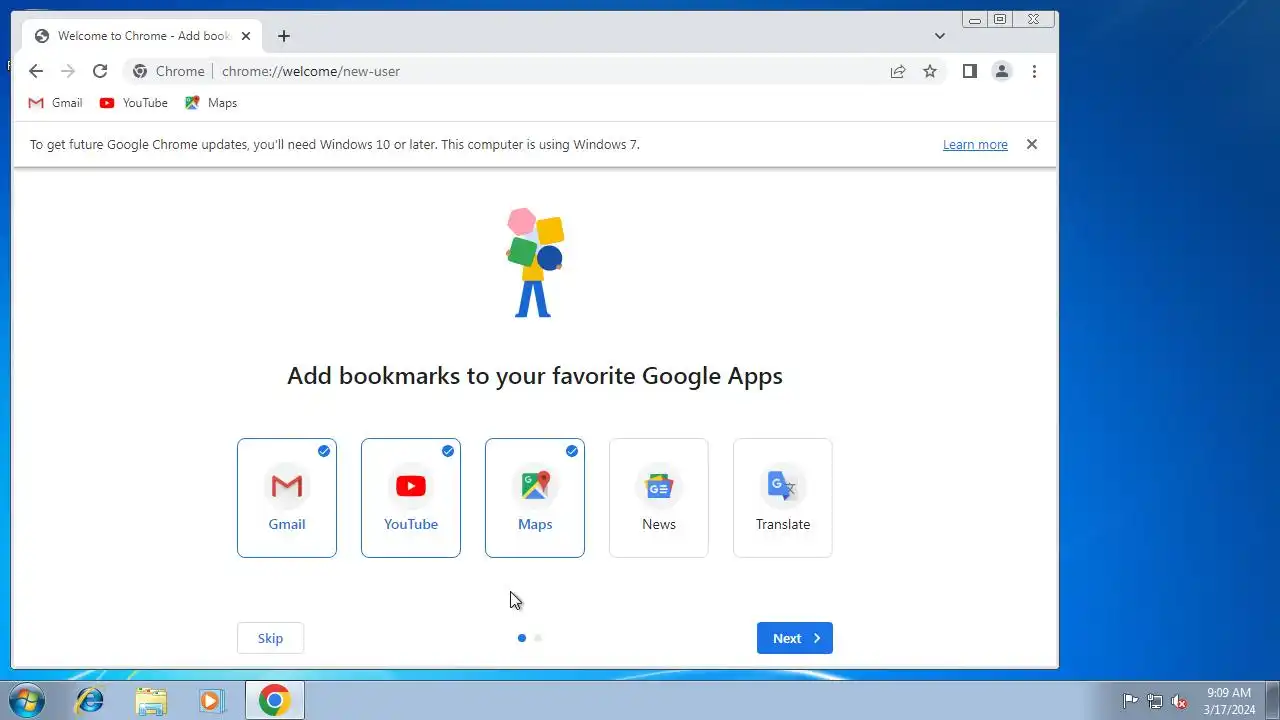Image resolution: width=1280 pixels, height=720 pixels.
Task: Open the side panel icon
Action: [x=969, y=71]
